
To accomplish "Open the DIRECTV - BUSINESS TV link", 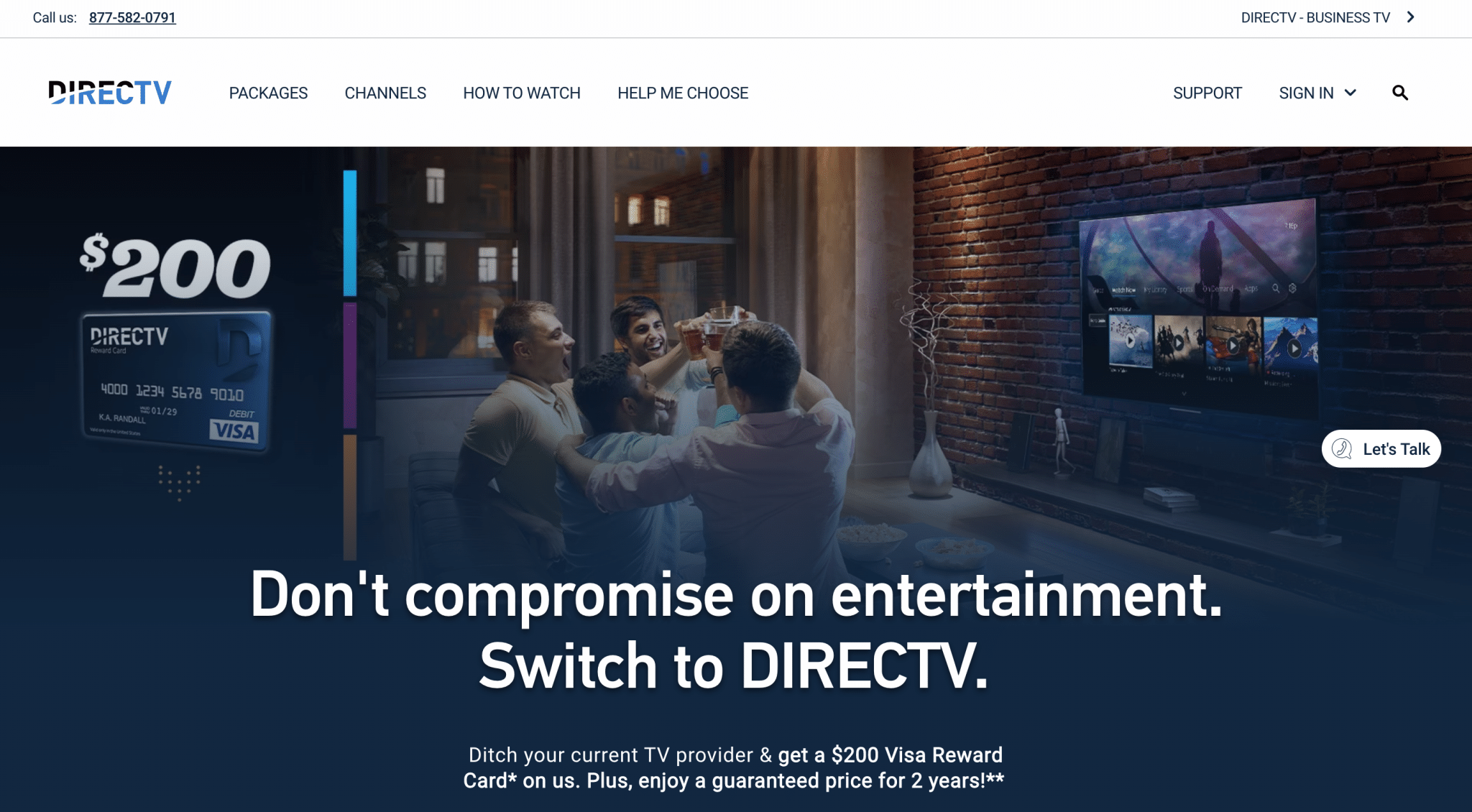I will pos(1315,17).
